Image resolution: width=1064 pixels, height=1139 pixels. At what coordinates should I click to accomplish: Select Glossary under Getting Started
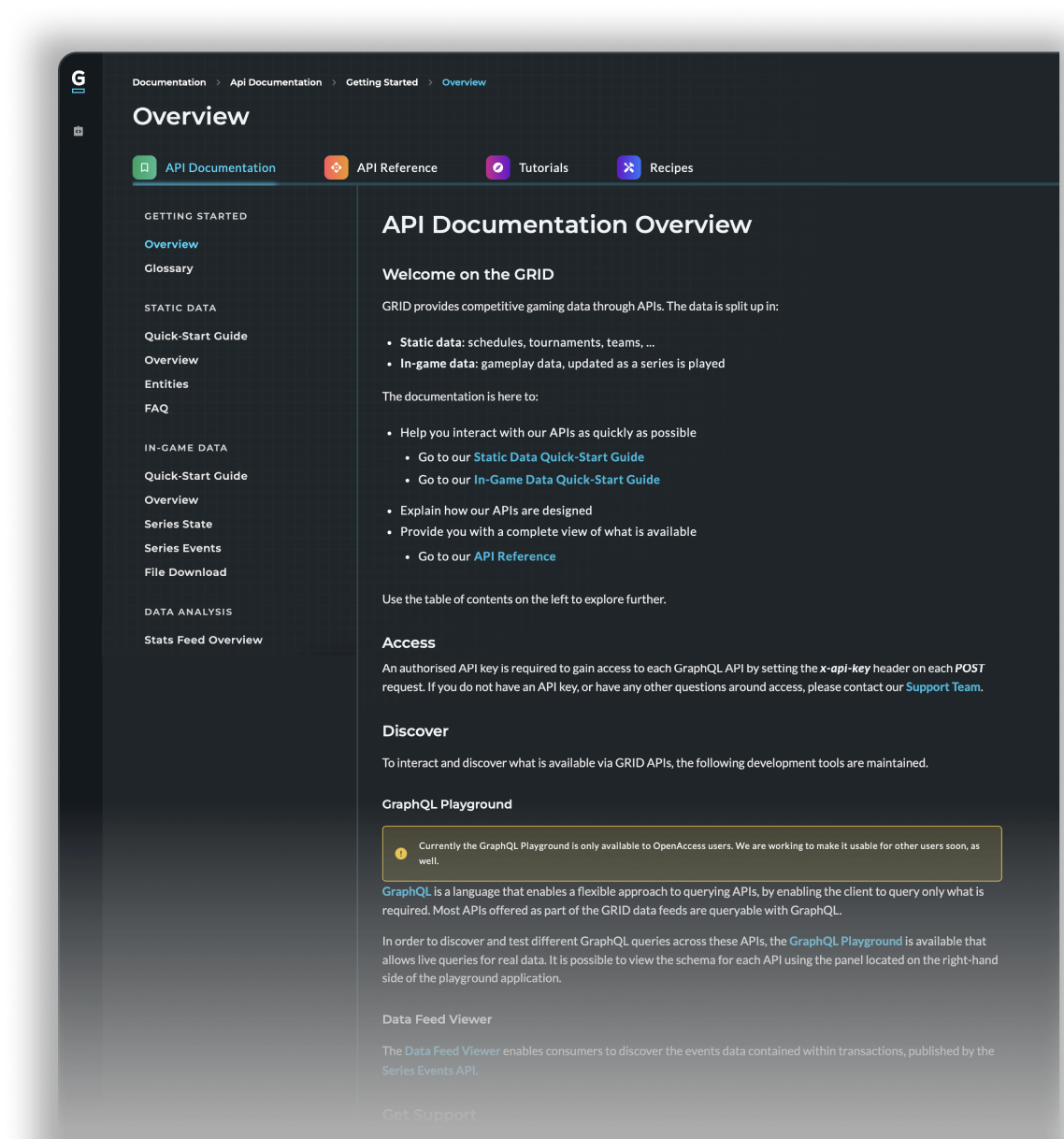168,268
